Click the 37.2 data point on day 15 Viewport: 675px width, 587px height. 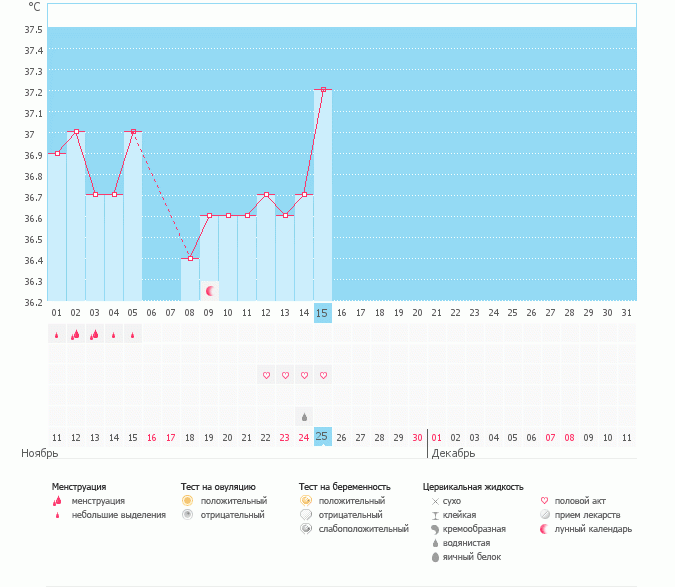click(323, 90)
